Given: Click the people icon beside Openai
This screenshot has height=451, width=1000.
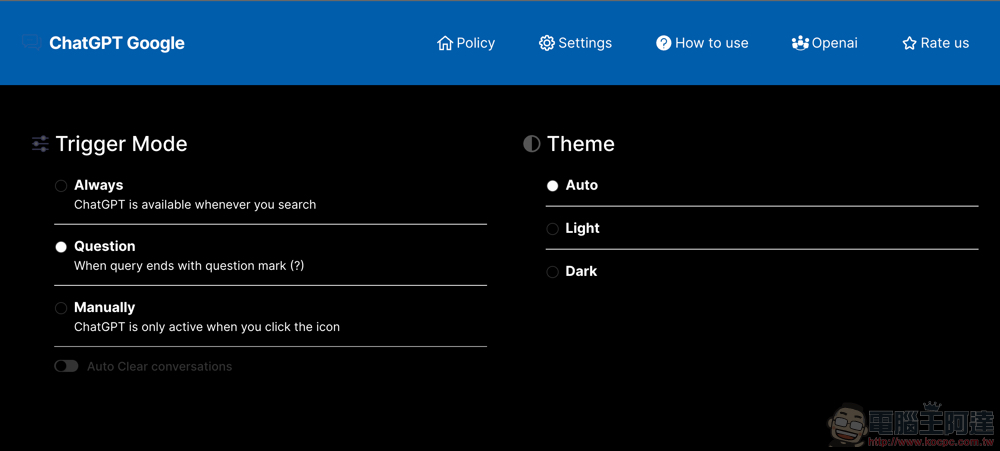Looking at the screenshot, I should (800, 43).
